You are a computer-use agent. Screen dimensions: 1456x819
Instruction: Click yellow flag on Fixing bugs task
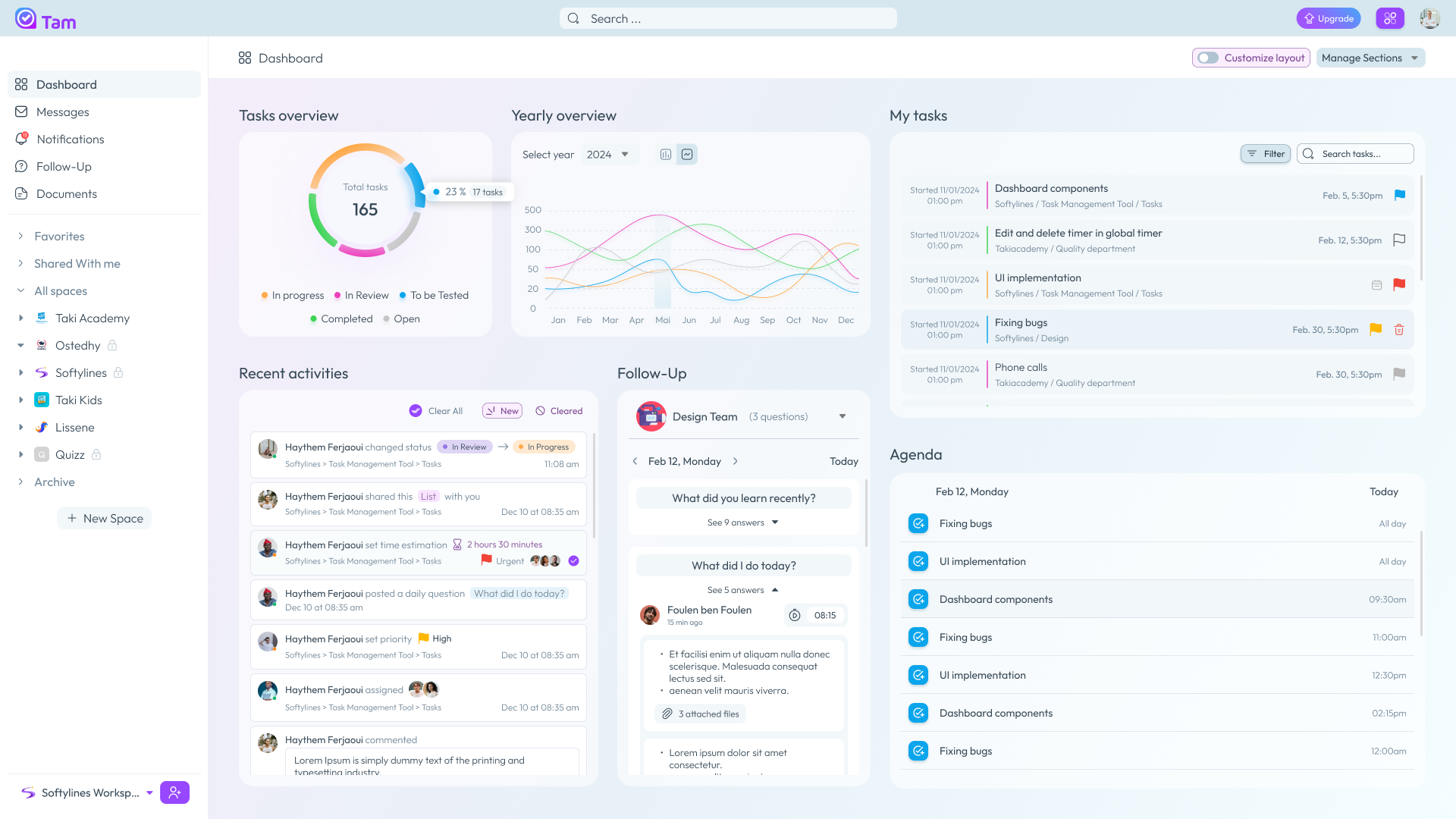pos(1376,329)
